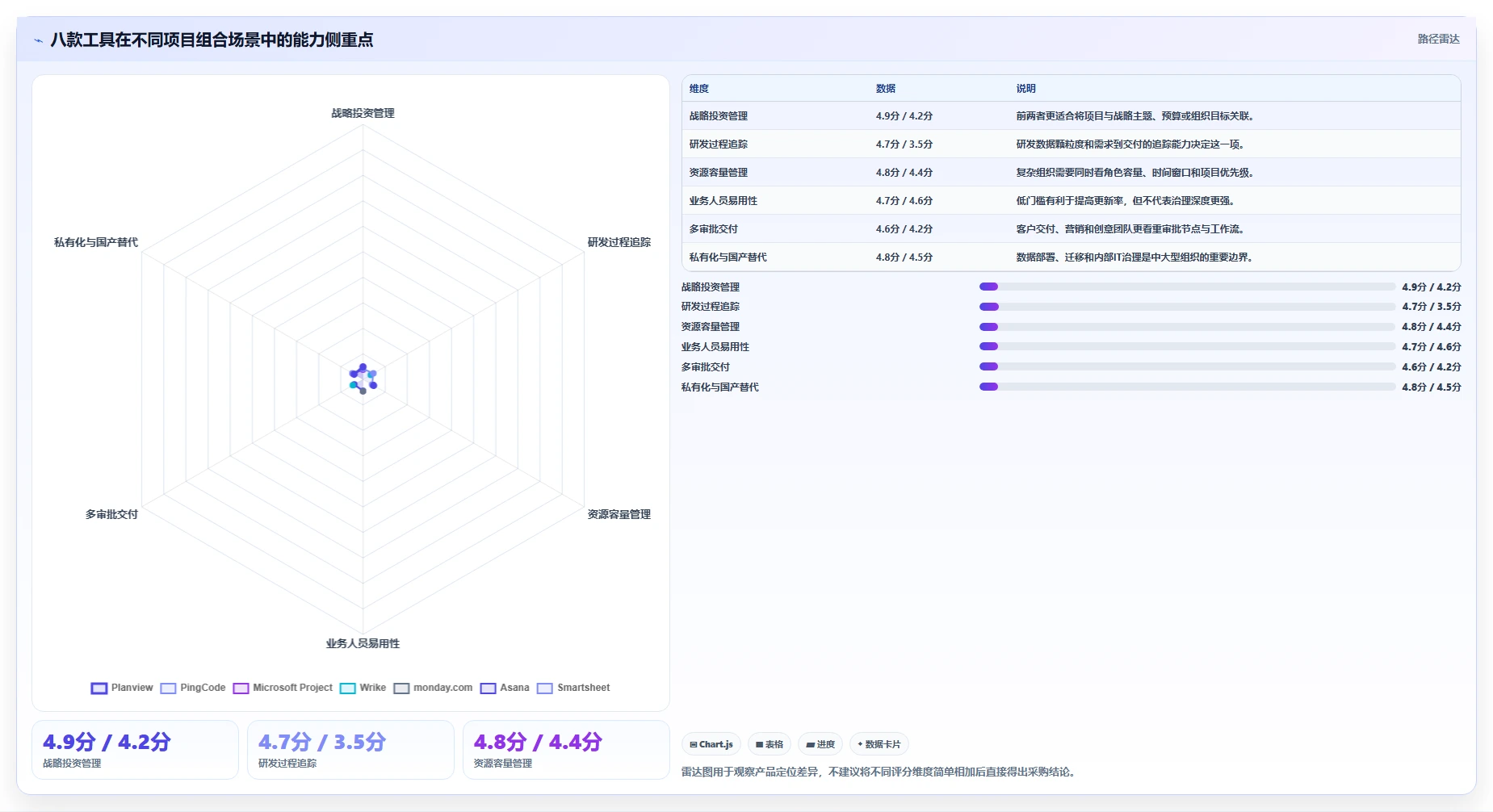Toggle the Wrike legend series

click(x=363, y=688)
